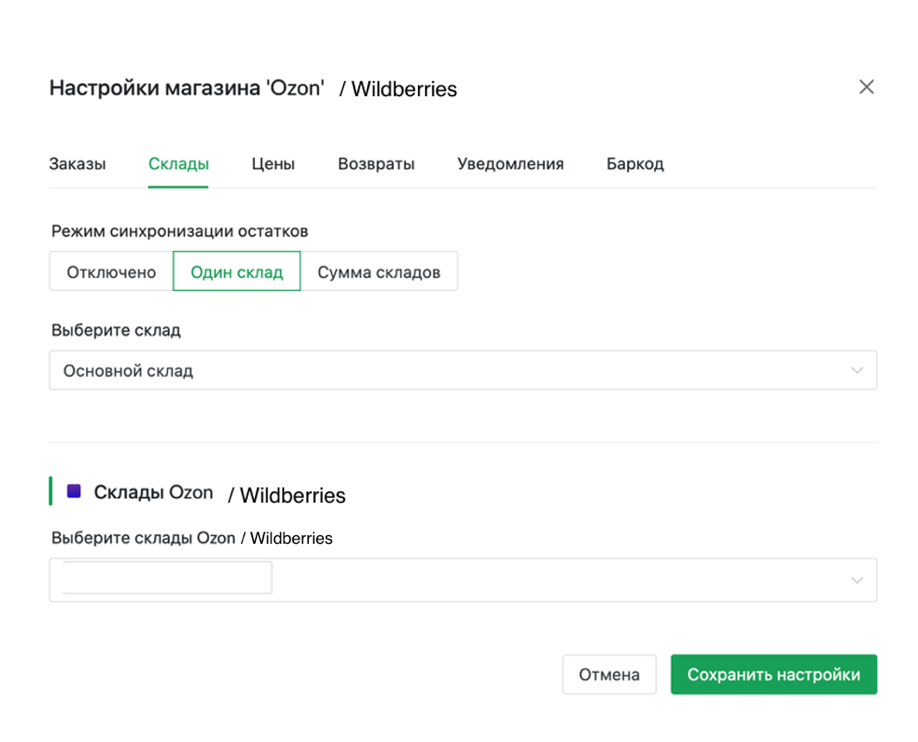Choose the Один склад sync mode
The height and width of the screenshot is (742, 918).
coord(237,272)
